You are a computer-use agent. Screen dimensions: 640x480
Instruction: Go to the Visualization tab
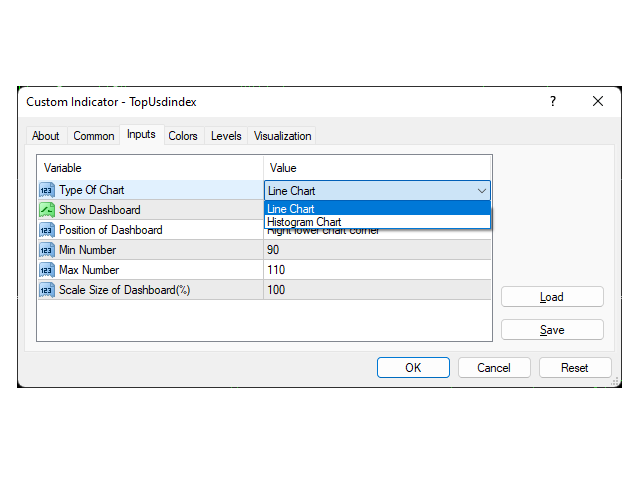point(282,136)
